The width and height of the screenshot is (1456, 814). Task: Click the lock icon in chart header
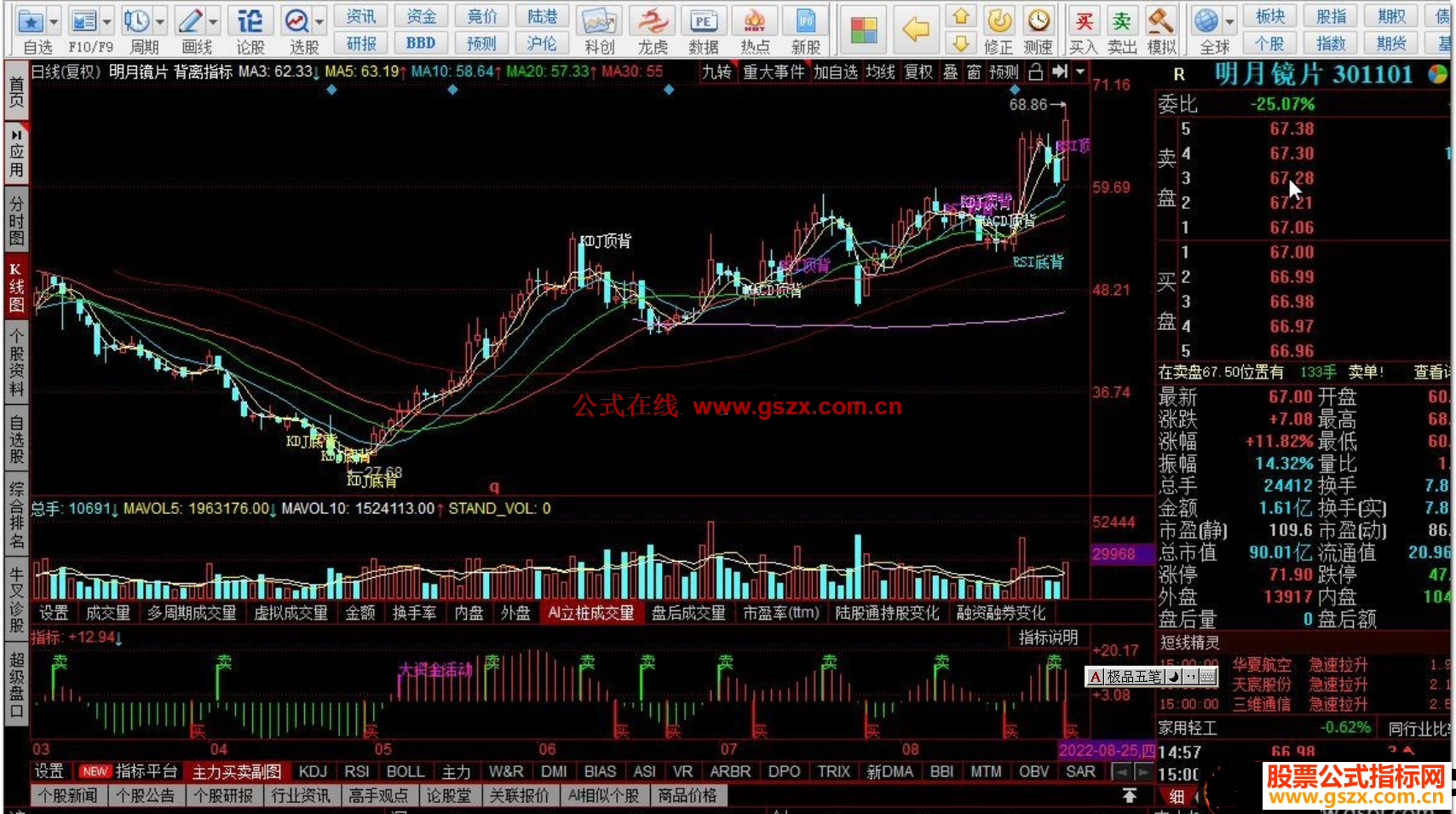[x=1036, y=72]
